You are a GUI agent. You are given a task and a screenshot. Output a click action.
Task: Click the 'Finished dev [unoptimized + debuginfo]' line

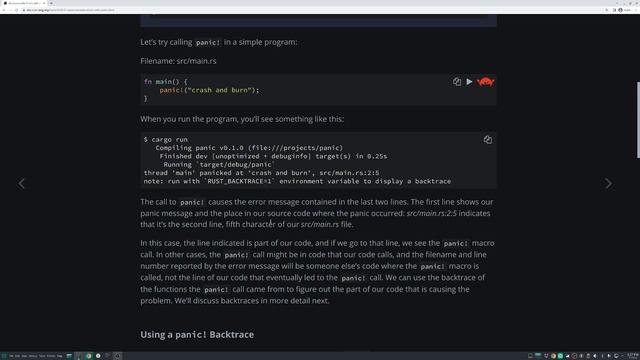pos(273,156)
